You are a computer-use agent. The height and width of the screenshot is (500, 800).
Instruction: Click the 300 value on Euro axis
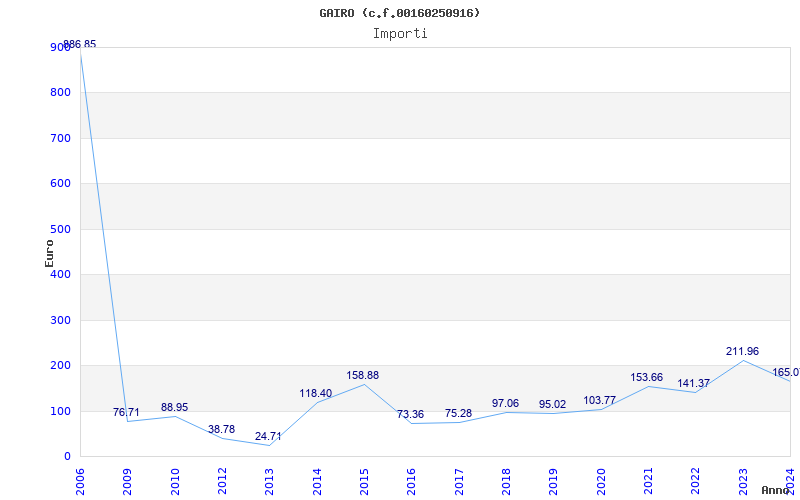(x=60, y=320)
